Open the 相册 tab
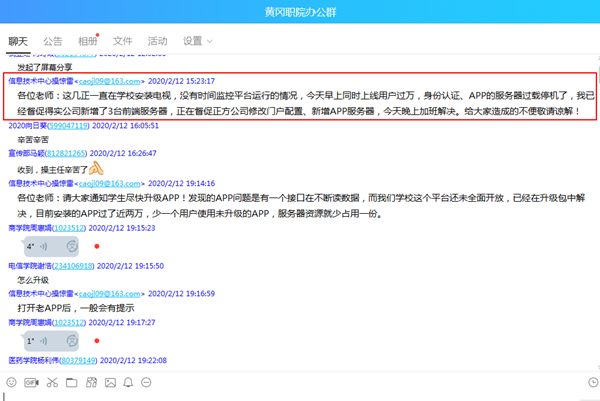The height and width of the screenshot is (401, 600). tap(88, 41)
